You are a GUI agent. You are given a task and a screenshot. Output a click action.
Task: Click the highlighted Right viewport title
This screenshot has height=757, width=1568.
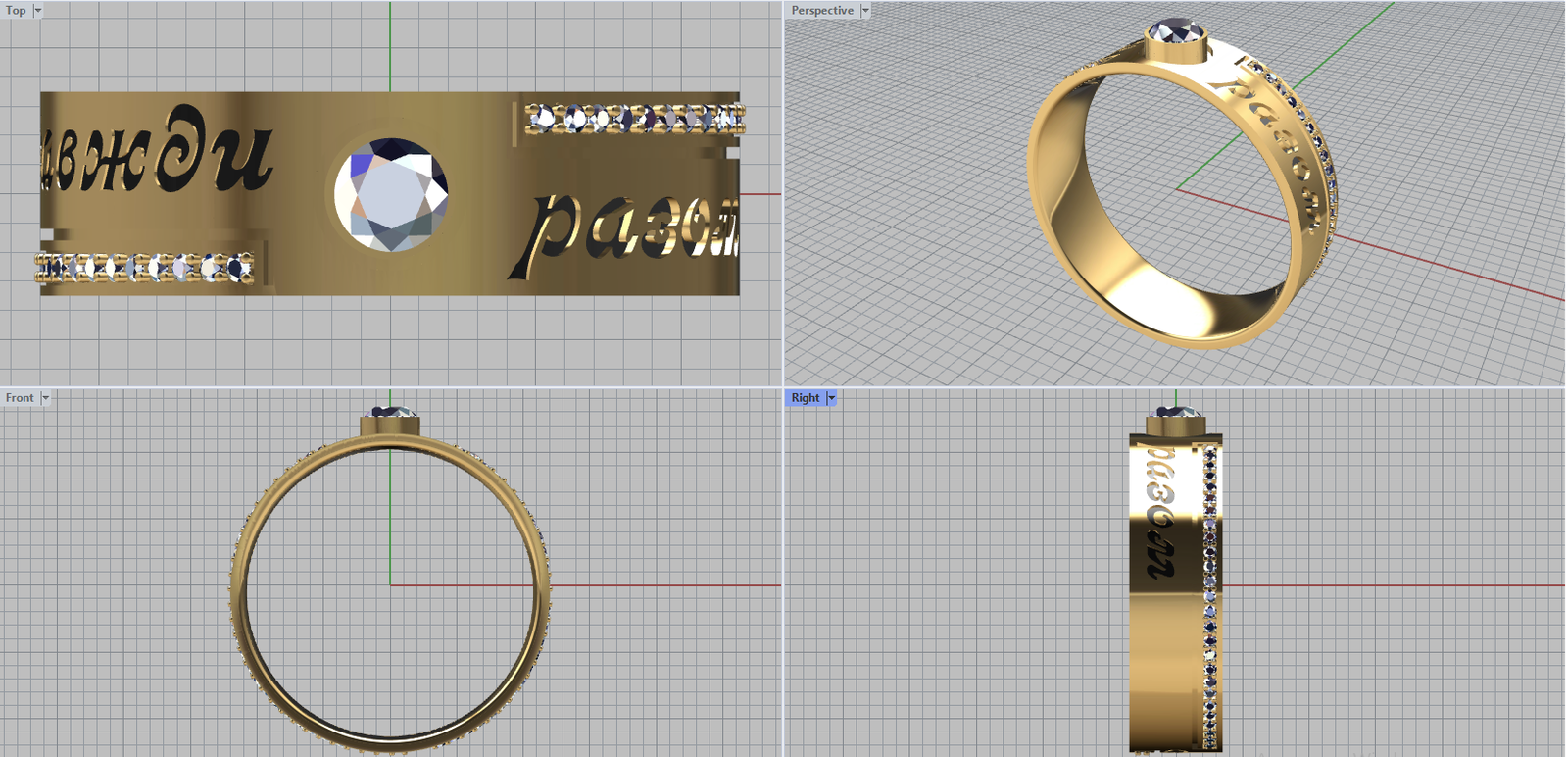coord(805,398)
